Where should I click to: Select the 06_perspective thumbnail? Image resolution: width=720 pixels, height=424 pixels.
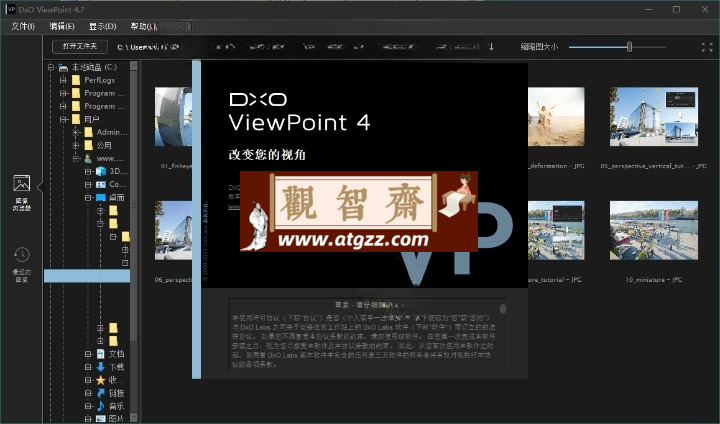173,230
